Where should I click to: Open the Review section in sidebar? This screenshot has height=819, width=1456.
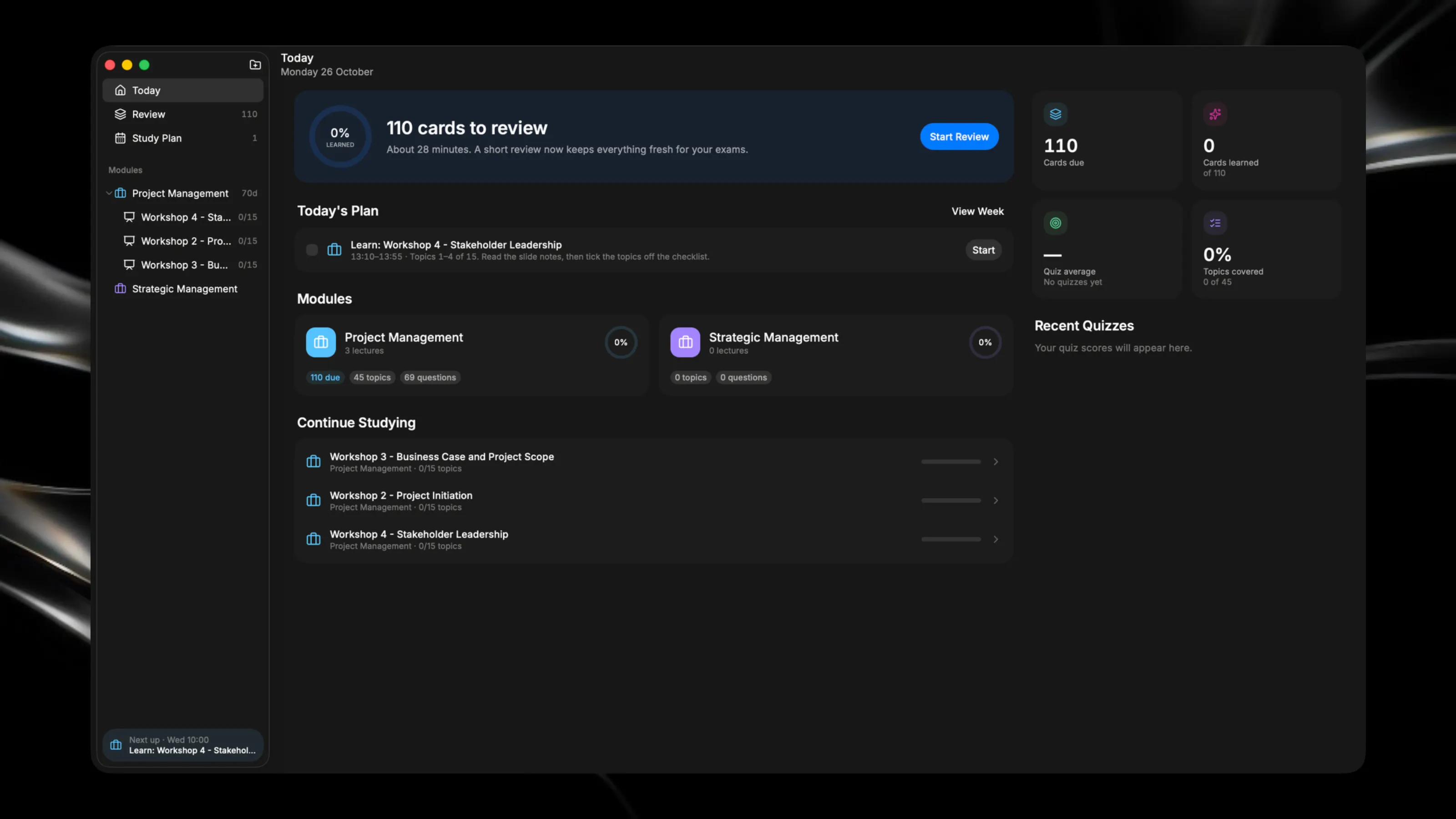pos(182,114)
